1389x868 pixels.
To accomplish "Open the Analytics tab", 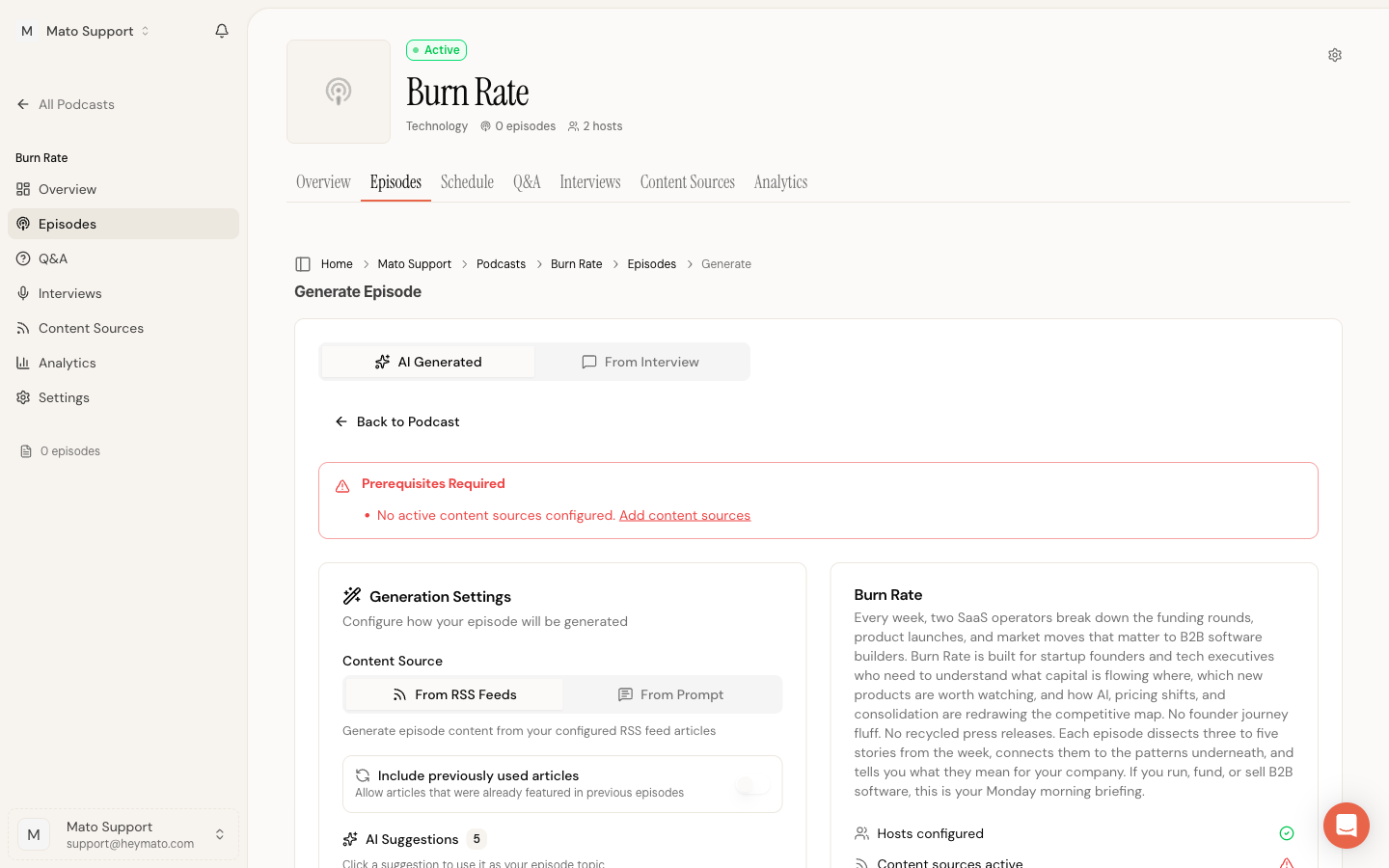I will click(x=780, y=182).
